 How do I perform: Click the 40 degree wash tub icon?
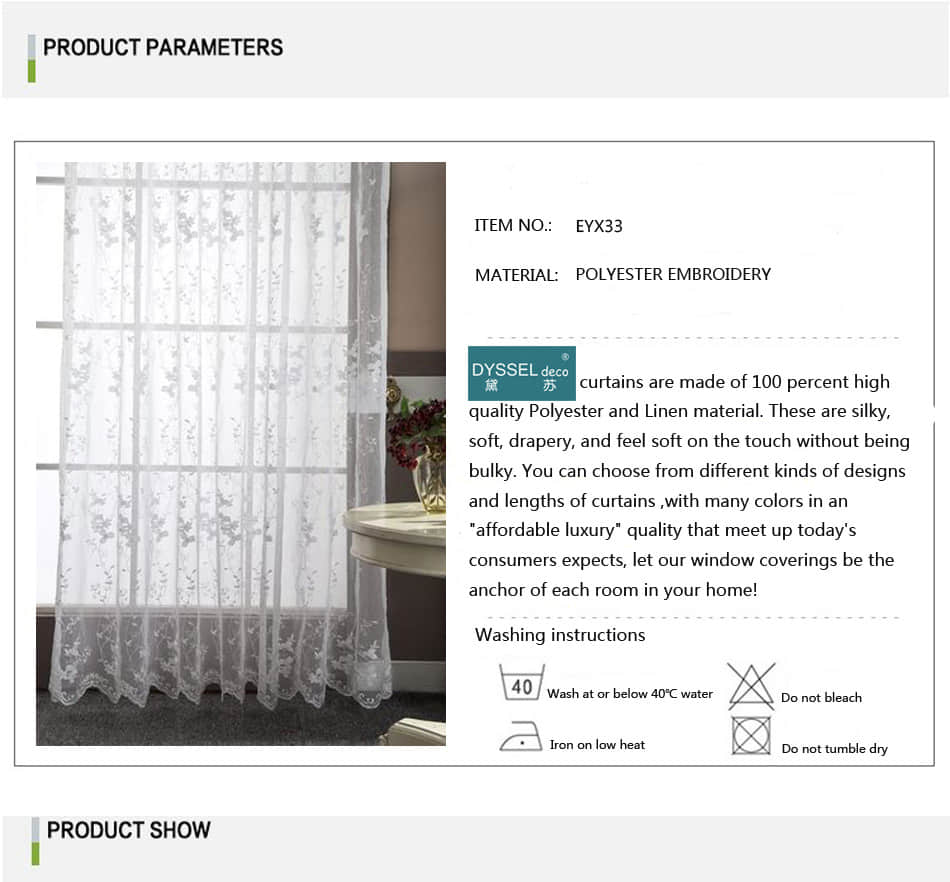coord(522,683)
